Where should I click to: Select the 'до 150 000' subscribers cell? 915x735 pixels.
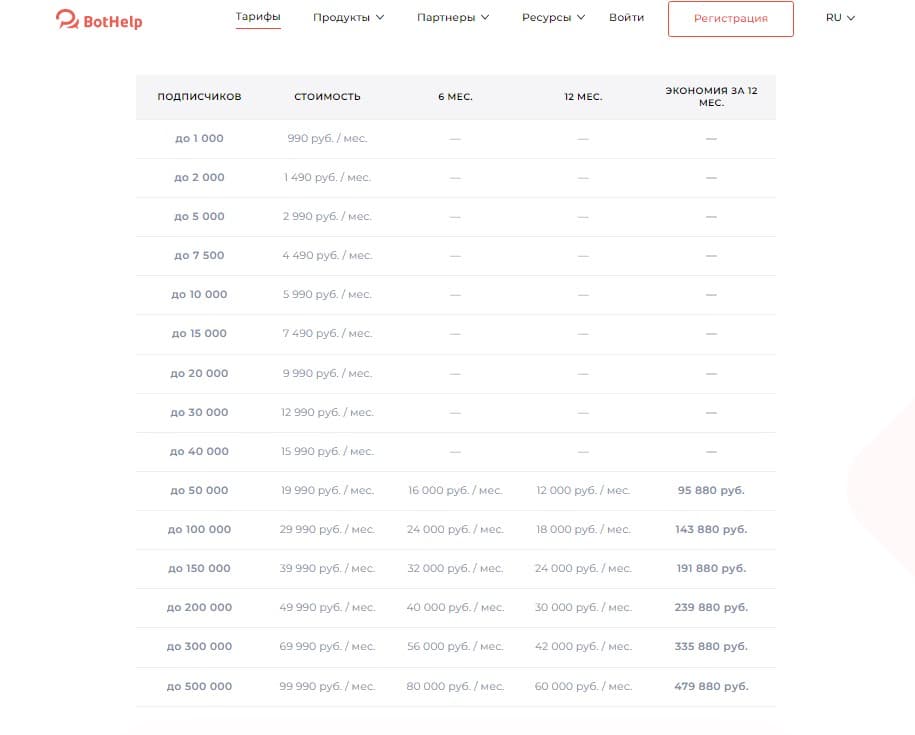point(200,569)
